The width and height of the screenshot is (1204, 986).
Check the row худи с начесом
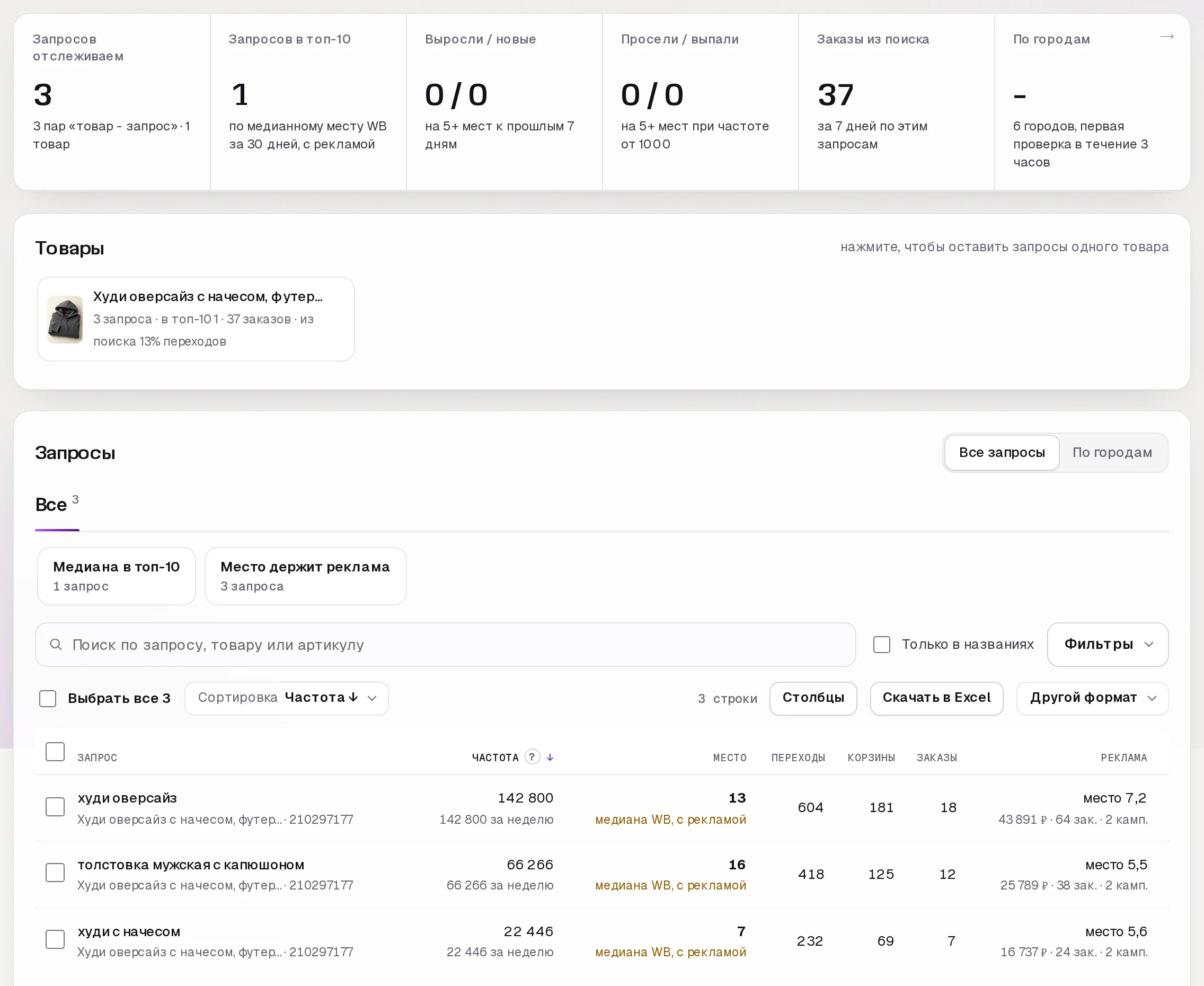click(55, 939)
